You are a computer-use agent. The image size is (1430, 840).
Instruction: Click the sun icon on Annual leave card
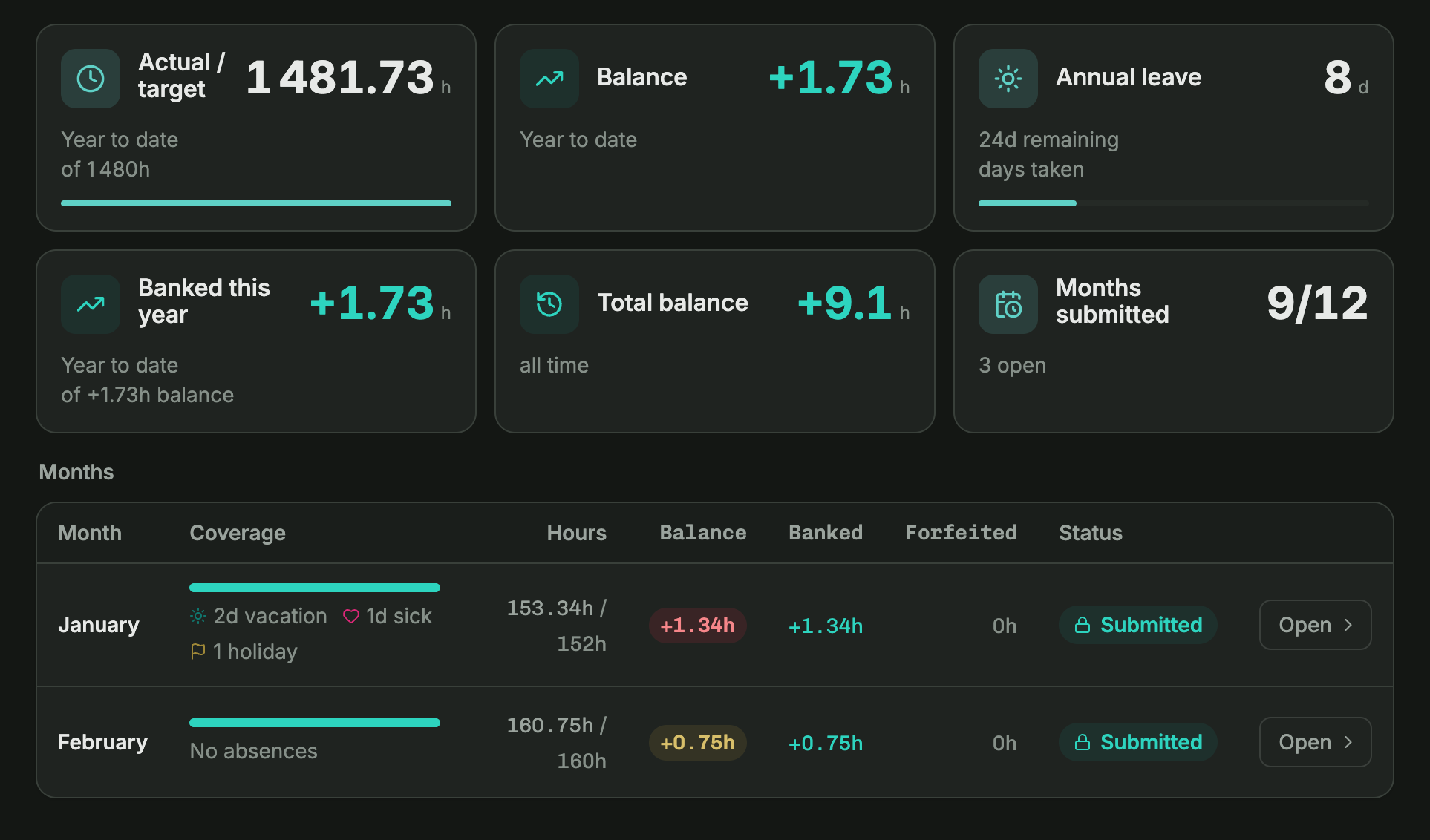(1008, 79)
